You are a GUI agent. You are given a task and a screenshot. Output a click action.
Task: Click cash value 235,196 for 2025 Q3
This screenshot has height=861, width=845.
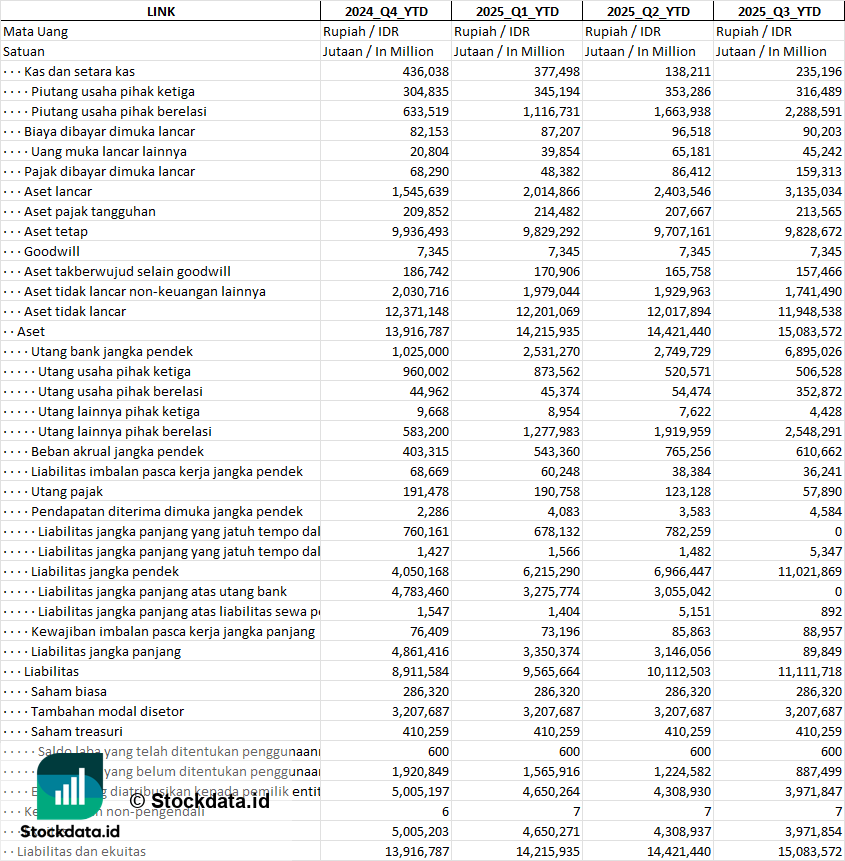[x=819, y=72]
